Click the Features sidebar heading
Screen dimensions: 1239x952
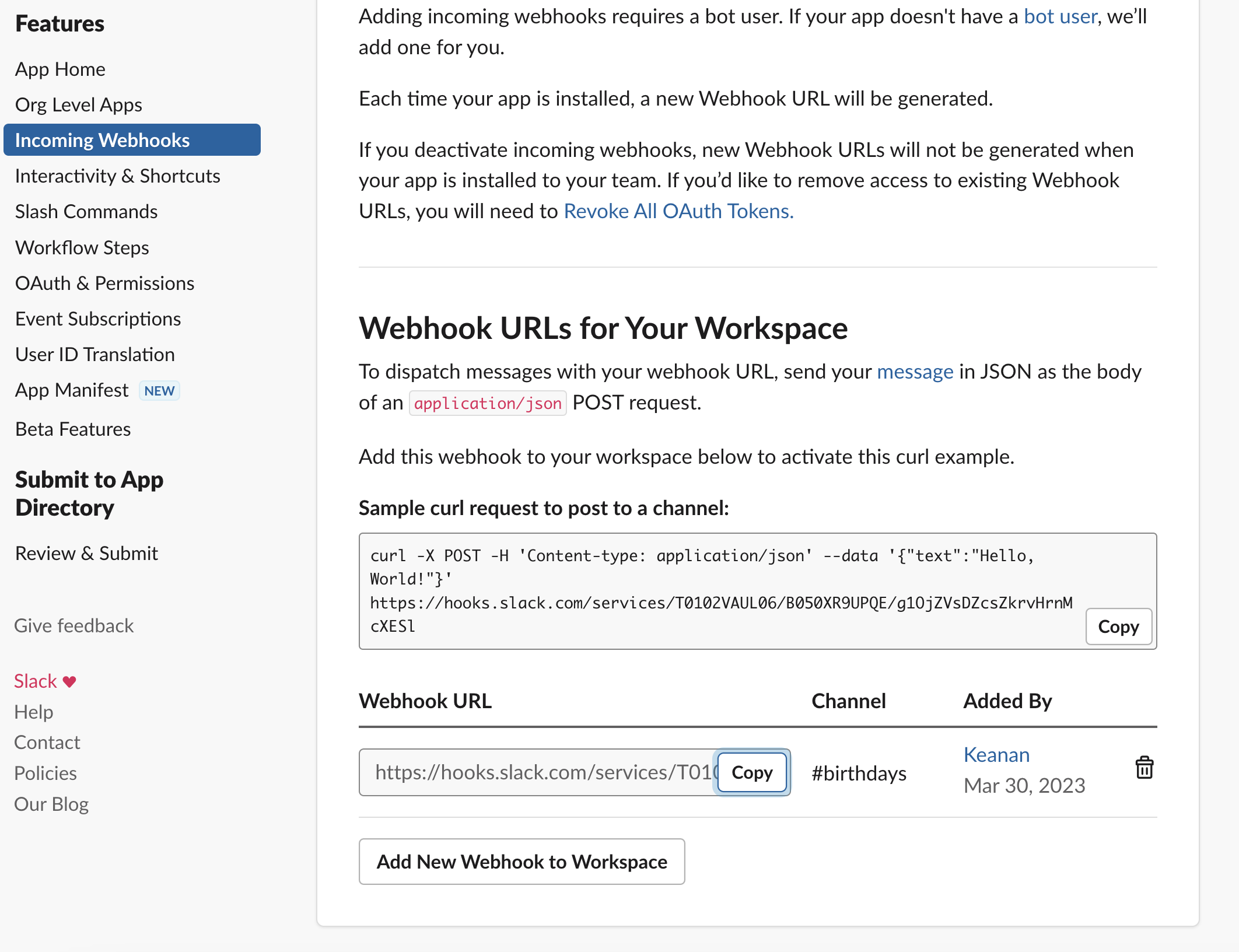point(60,24)
